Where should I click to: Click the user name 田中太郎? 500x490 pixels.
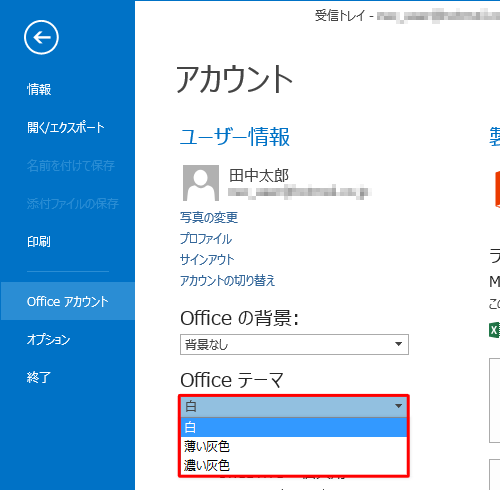point(259,175)
